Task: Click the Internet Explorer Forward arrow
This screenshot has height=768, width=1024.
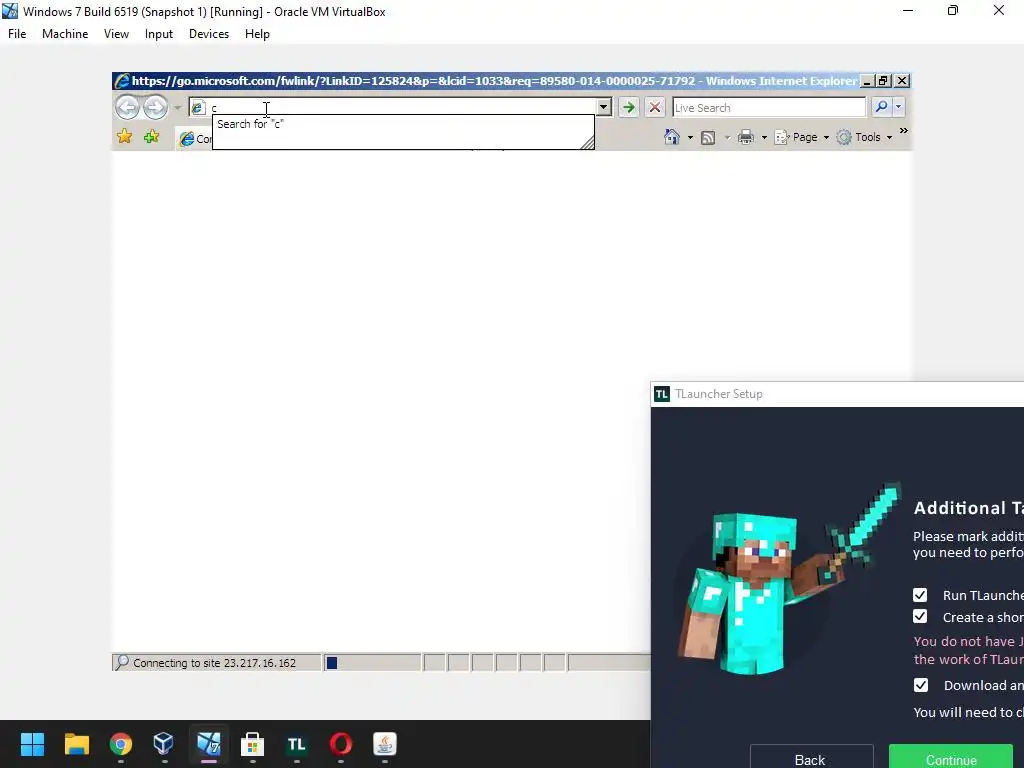Action: (155, 107)
